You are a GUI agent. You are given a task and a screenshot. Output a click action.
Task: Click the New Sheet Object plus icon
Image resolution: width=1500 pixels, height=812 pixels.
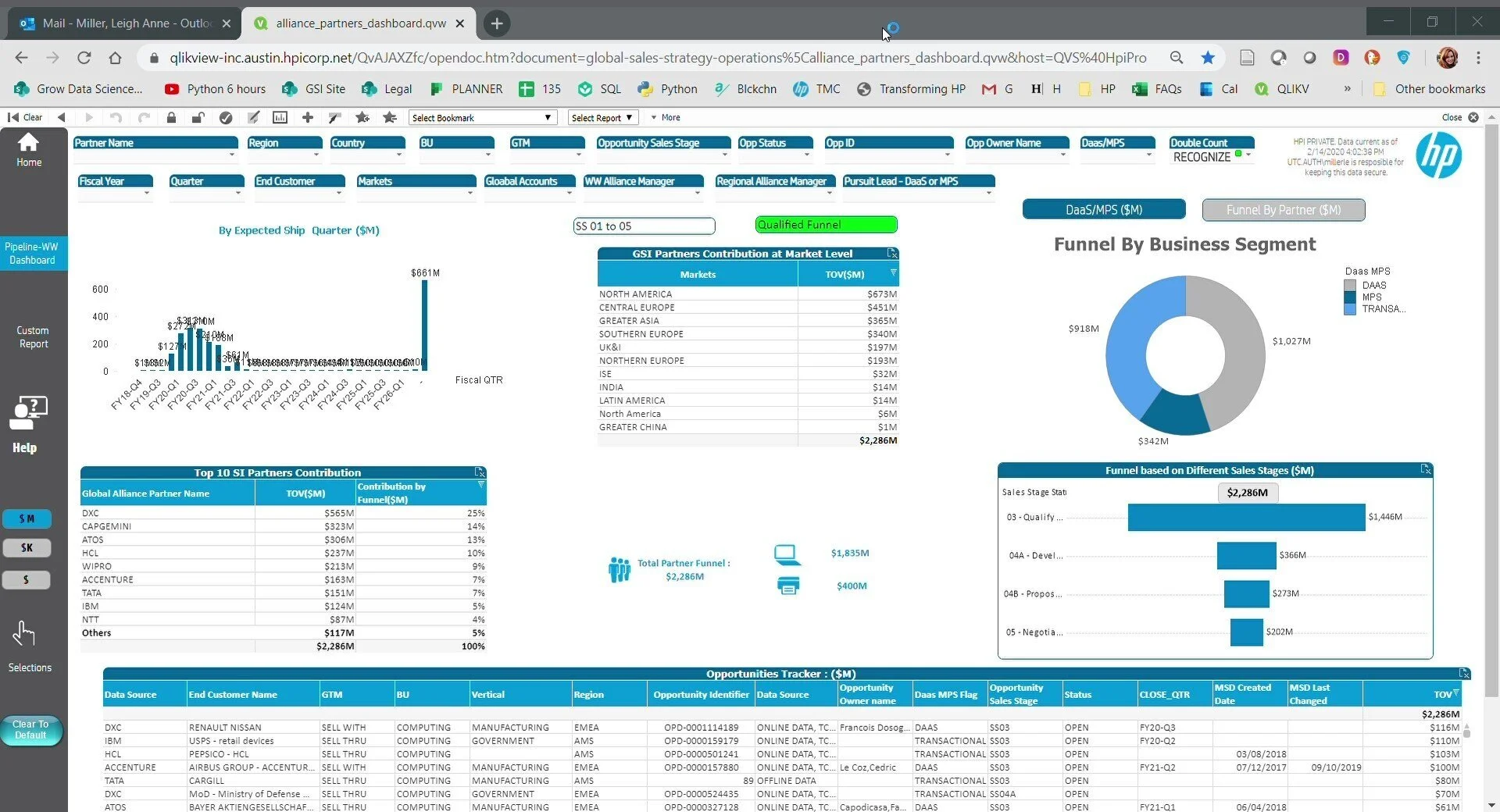pyautogui.click(x=308, y=117)
